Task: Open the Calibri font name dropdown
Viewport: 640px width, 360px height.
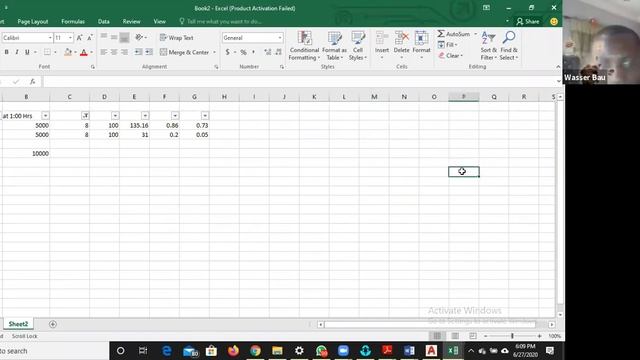Action: [50, 38]
